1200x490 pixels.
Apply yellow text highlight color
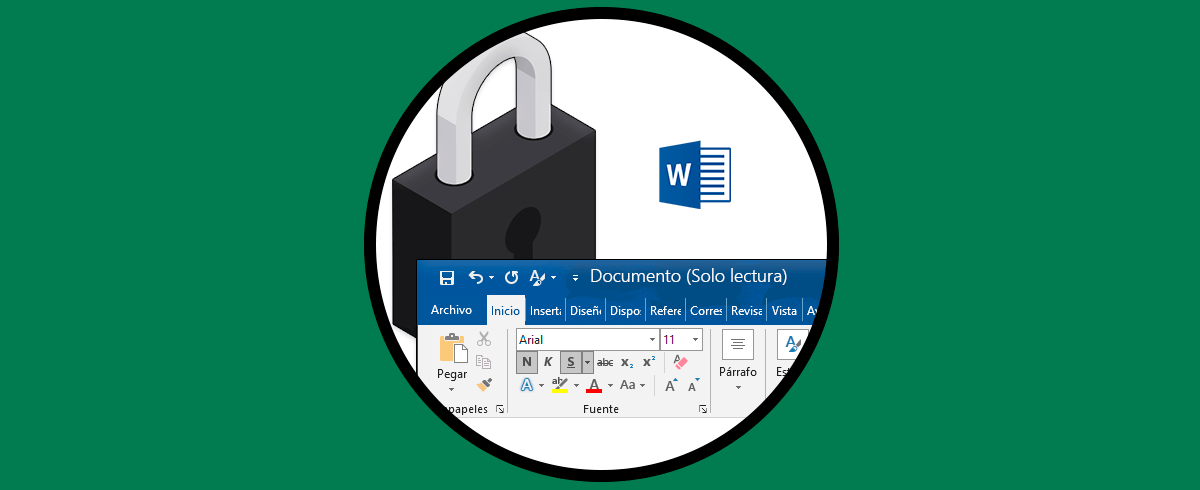coord(560,385)
